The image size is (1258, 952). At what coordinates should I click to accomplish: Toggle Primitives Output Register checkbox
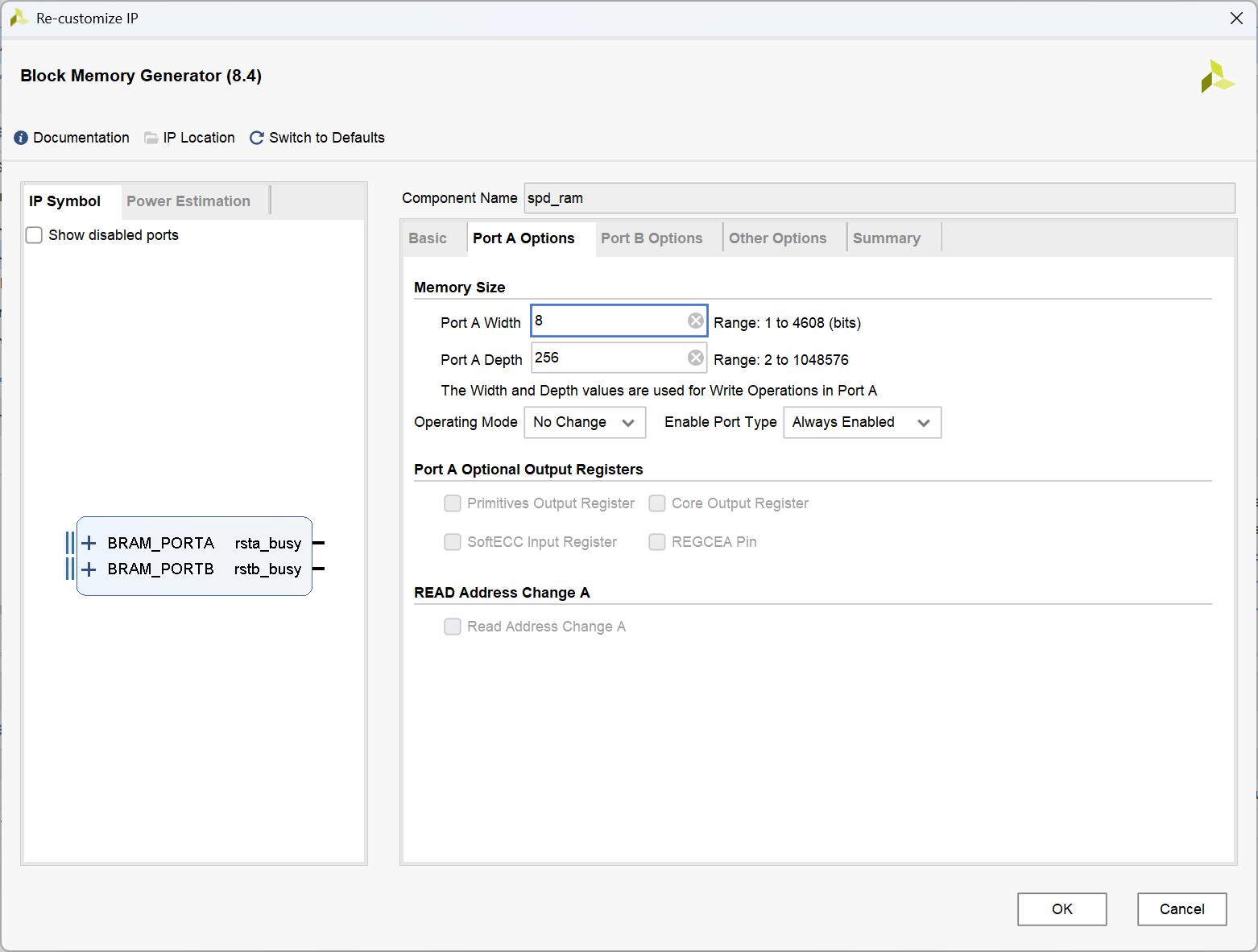(x=453, y=503)
